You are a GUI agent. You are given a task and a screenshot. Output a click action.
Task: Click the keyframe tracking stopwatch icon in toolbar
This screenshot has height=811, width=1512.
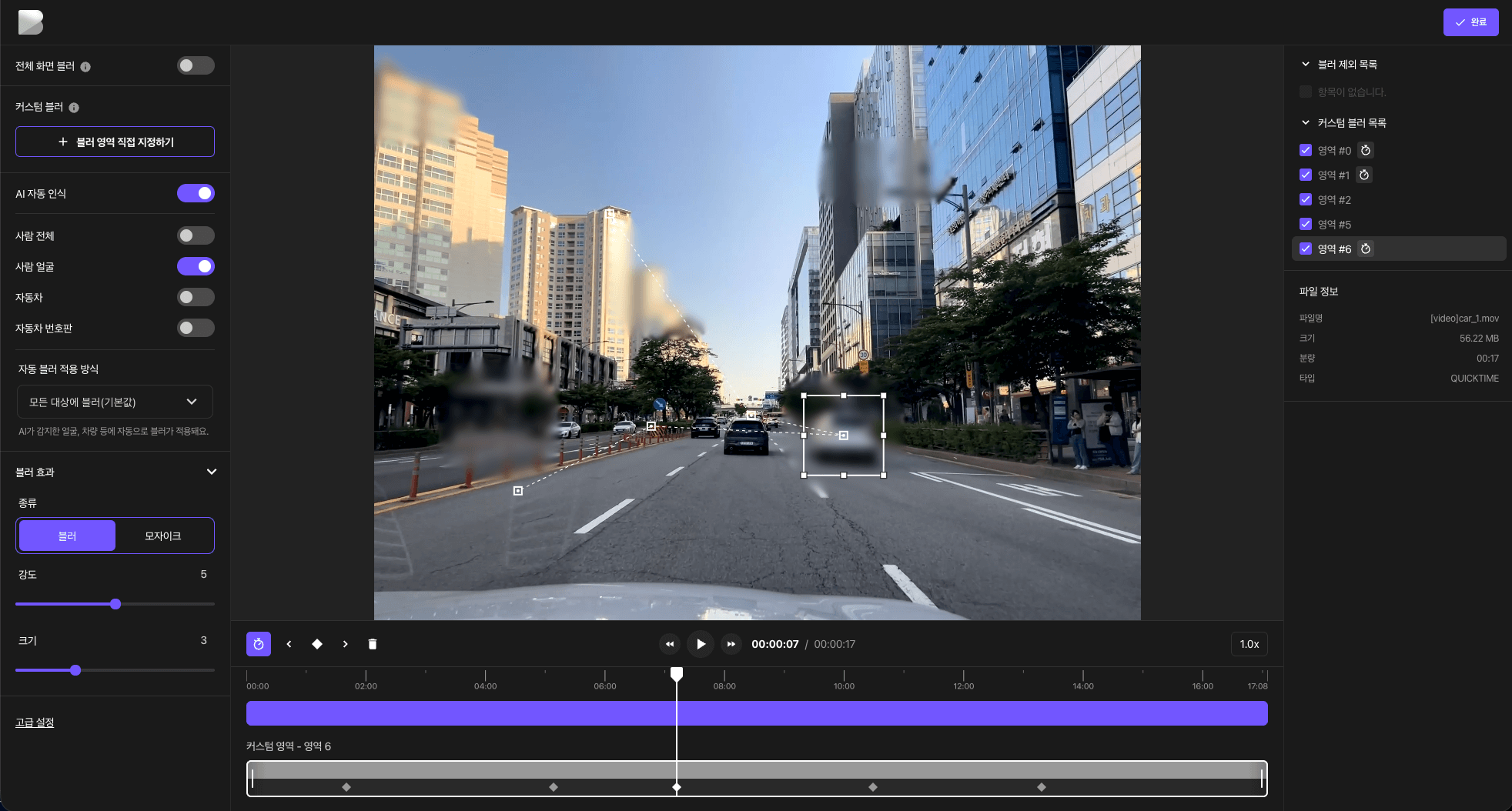tap(259, 644)
